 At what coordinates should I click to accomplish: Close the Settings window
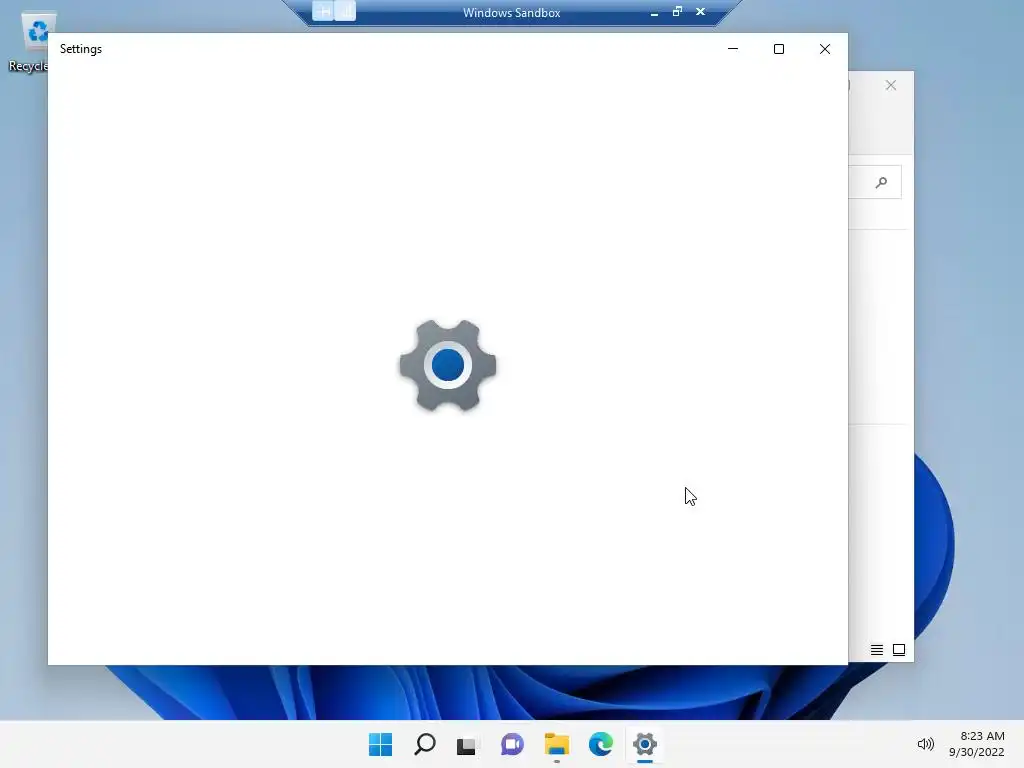point(825,49)
